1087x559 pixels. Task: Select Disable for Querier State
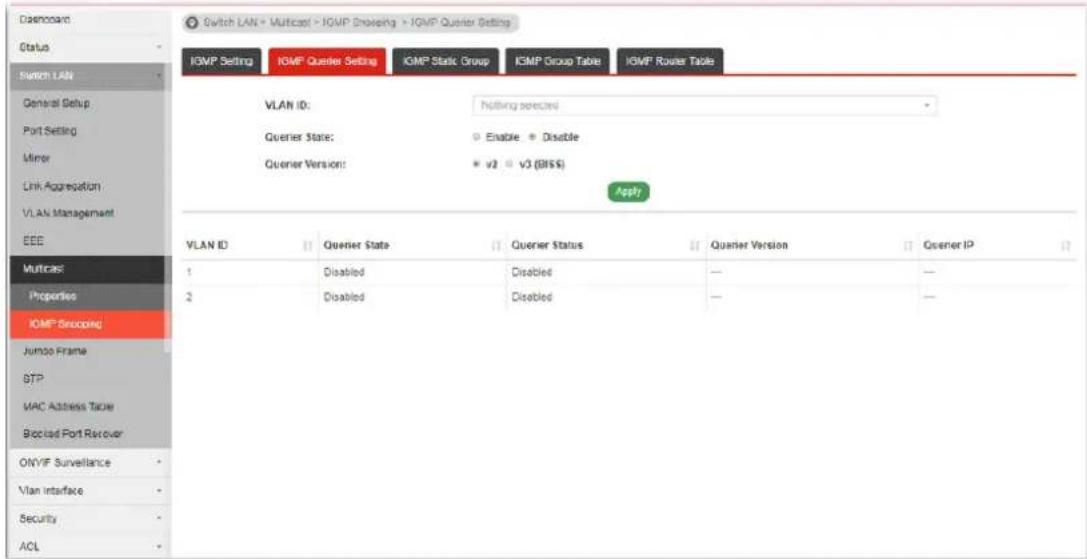pos(531,137)
